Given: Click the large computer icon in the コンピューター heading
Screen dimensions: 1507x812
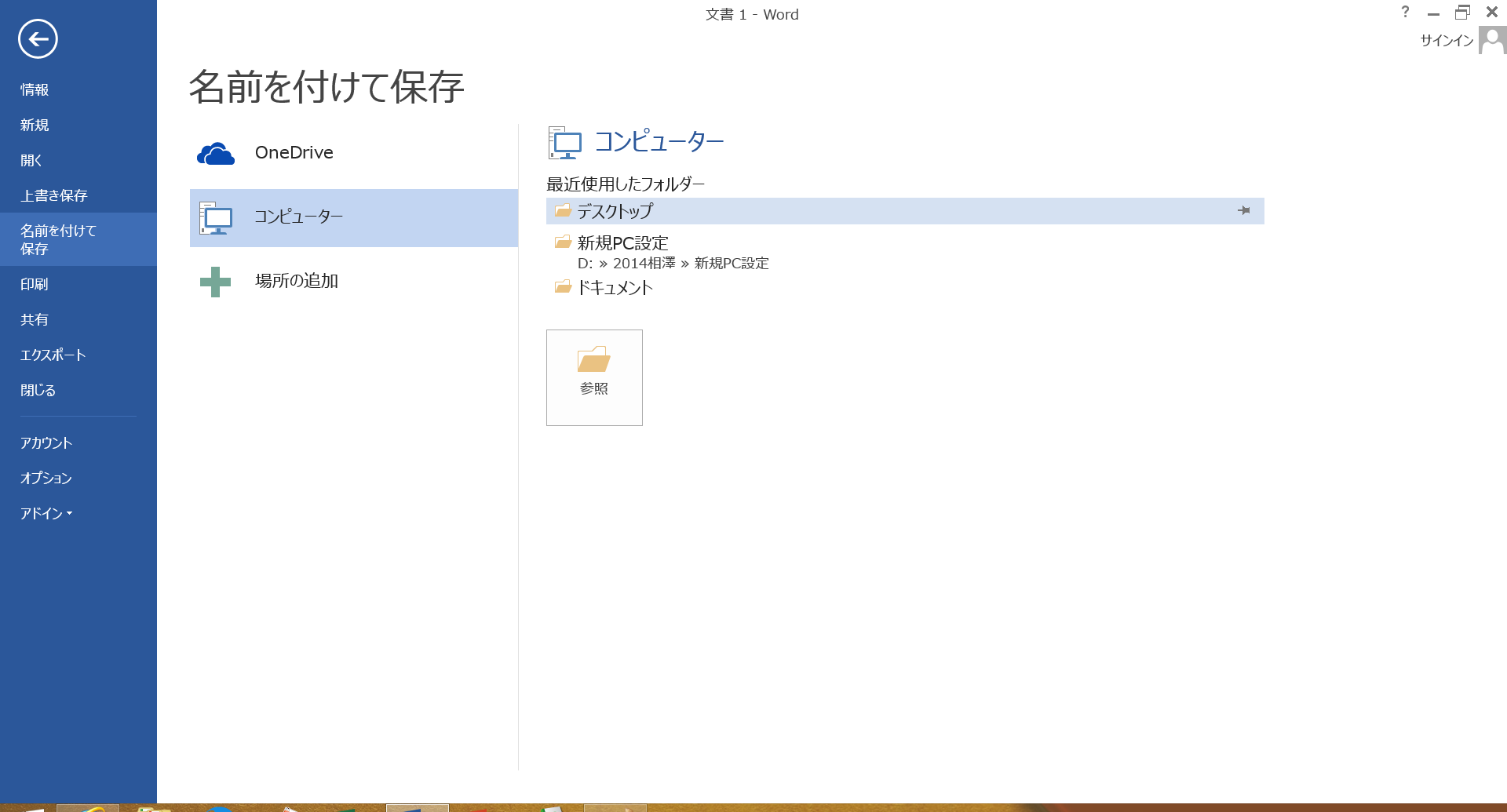Looking at the screenshot, I should click(x=564, y=143).
